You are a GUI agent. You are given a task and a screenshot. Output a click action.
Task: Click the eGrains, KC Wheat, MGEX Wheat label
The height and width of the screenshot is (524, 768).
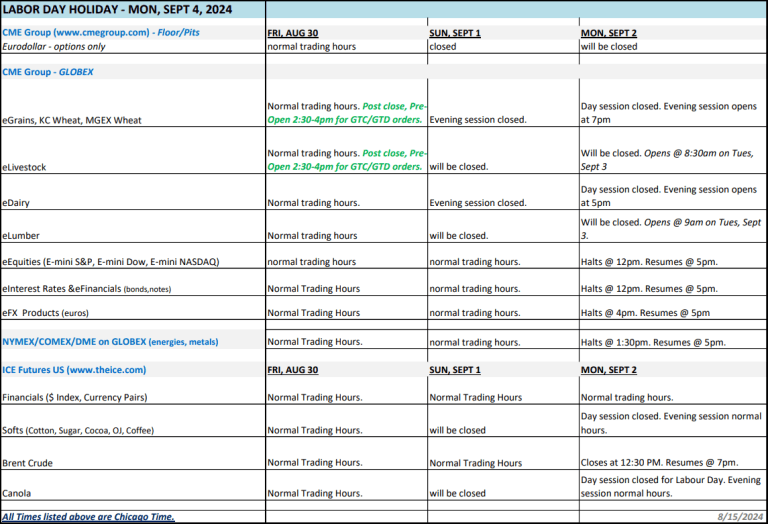72,120
